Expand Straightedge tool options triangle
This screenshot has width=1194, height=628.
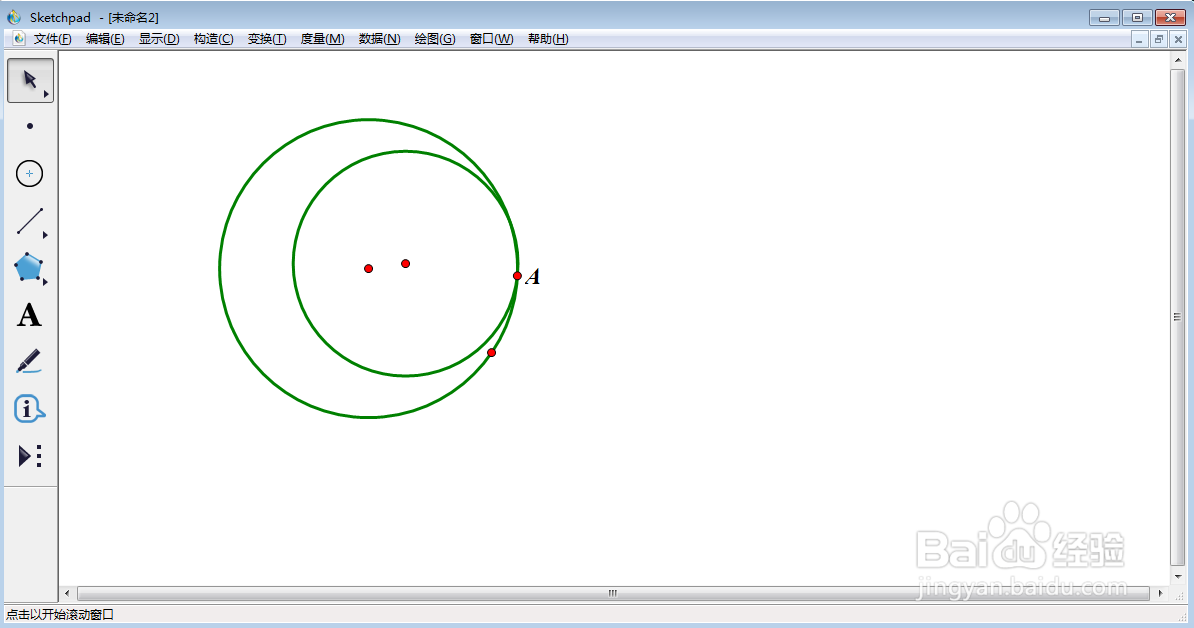[46, 235]
